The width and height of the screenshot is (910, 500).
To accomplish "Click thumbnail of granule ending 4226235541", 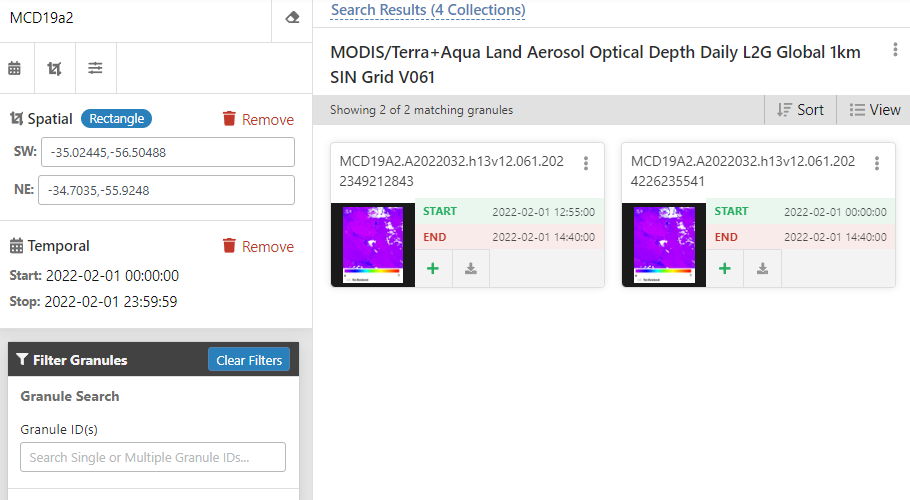I will coord(665,245).
